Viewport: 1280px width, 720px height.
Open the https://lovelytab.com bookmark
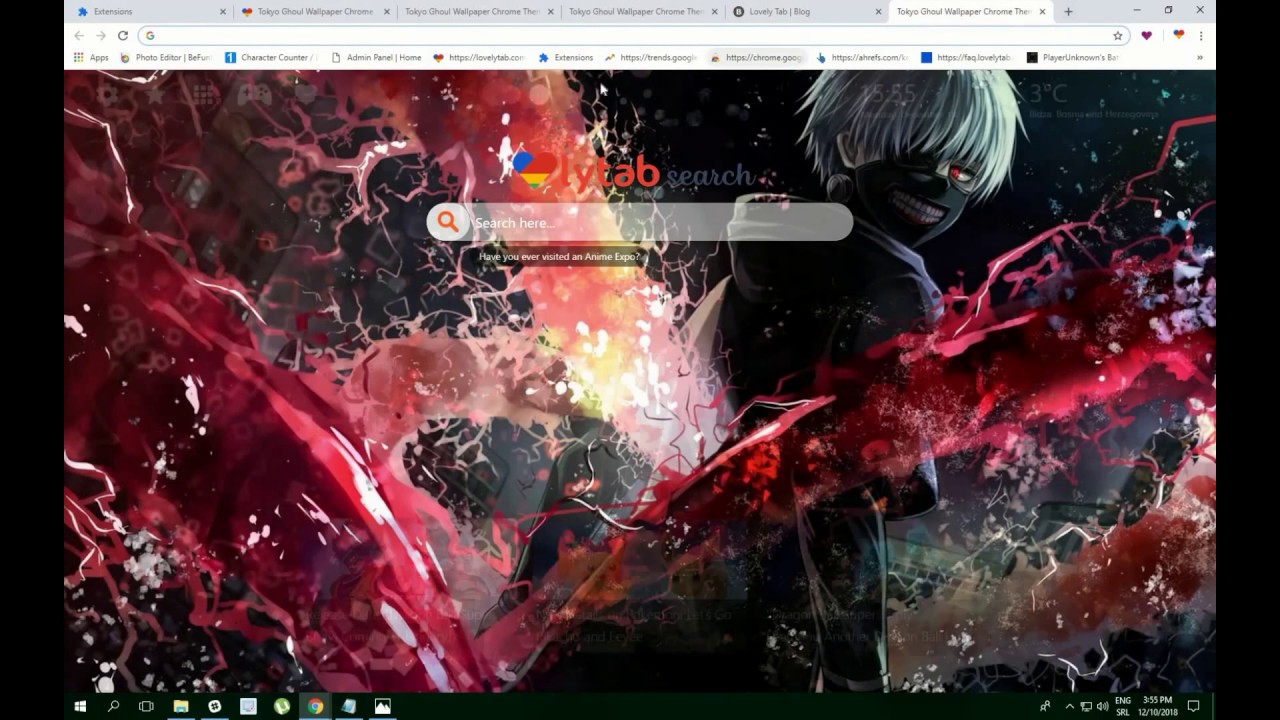pyautogui.click(x=479, y=58)
